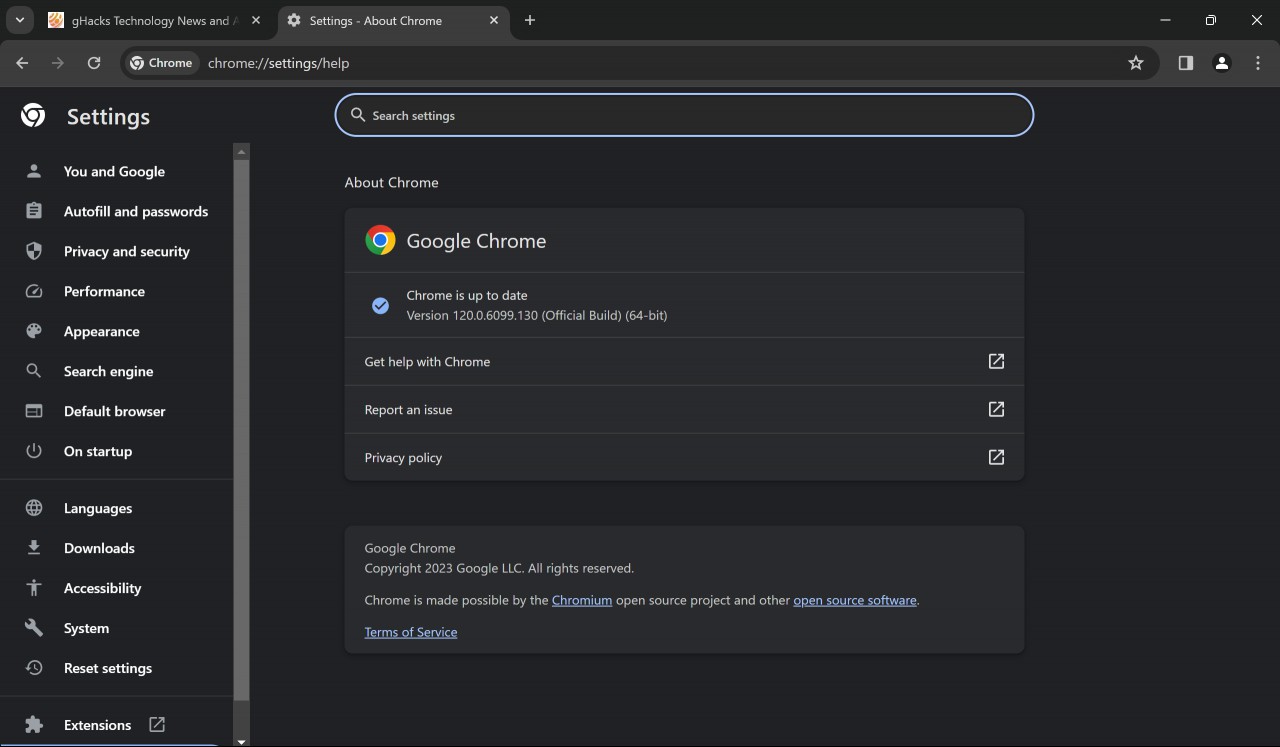Screen dimensions: 1280x747
Task: Click the Version 120.0.6099.130 text
Action: coord(537,315)
